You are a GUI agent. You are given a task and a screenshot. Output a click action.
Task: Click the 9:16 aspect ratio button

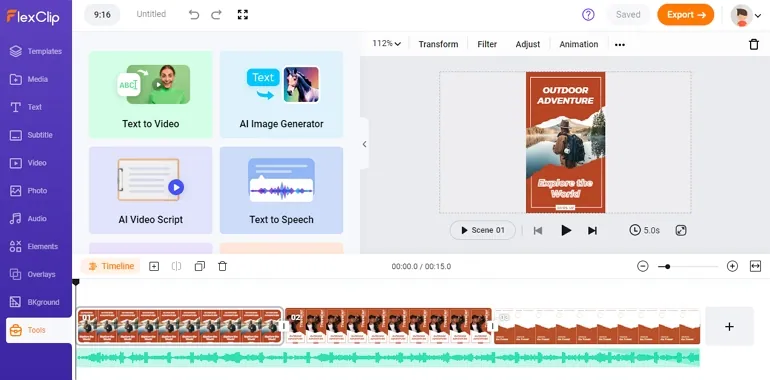102,15
